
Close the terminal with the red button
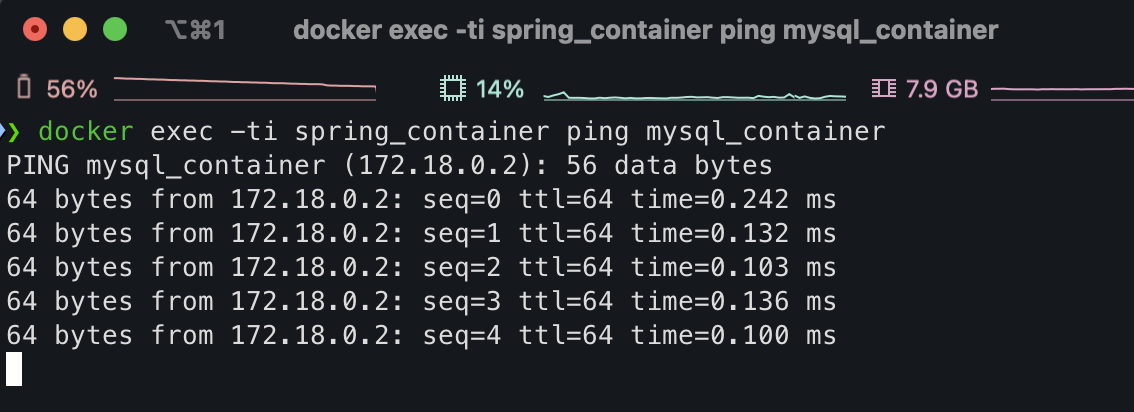pyautogui.click(x=35, y=30)
